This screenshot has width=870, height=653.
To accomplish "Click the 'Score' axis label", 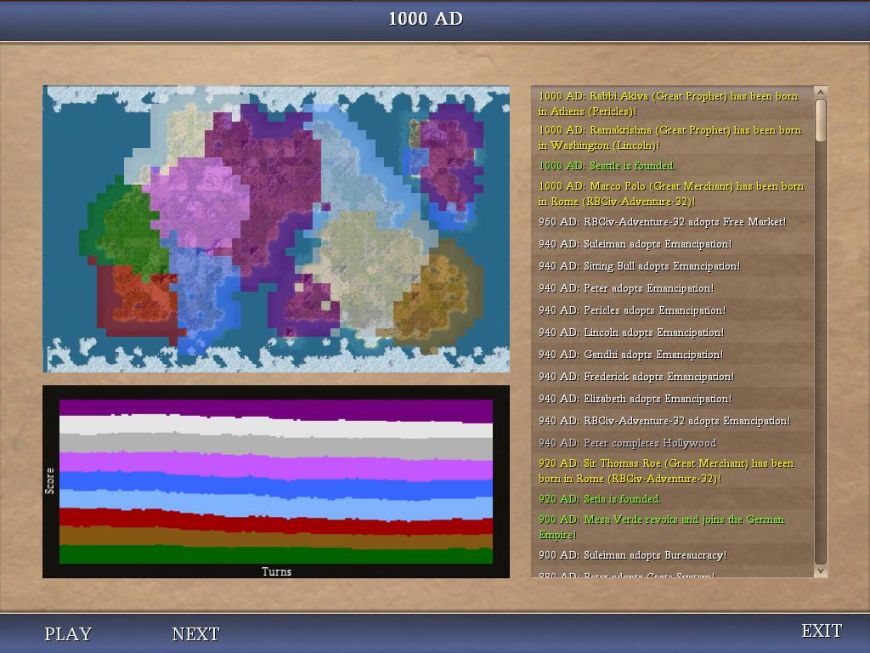I will point(50,481).
